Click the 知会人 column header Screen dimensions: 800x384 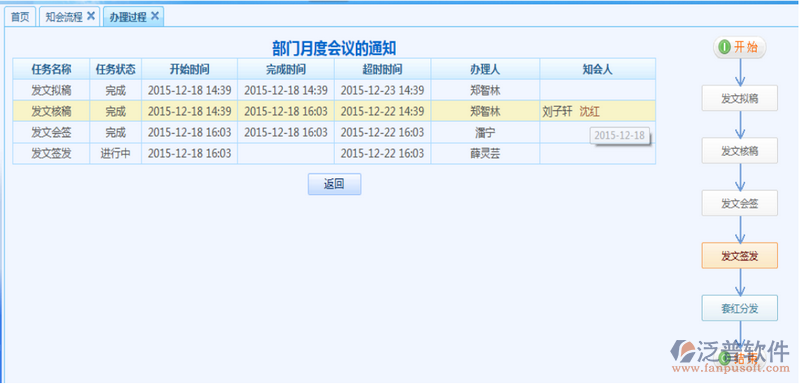597,69
